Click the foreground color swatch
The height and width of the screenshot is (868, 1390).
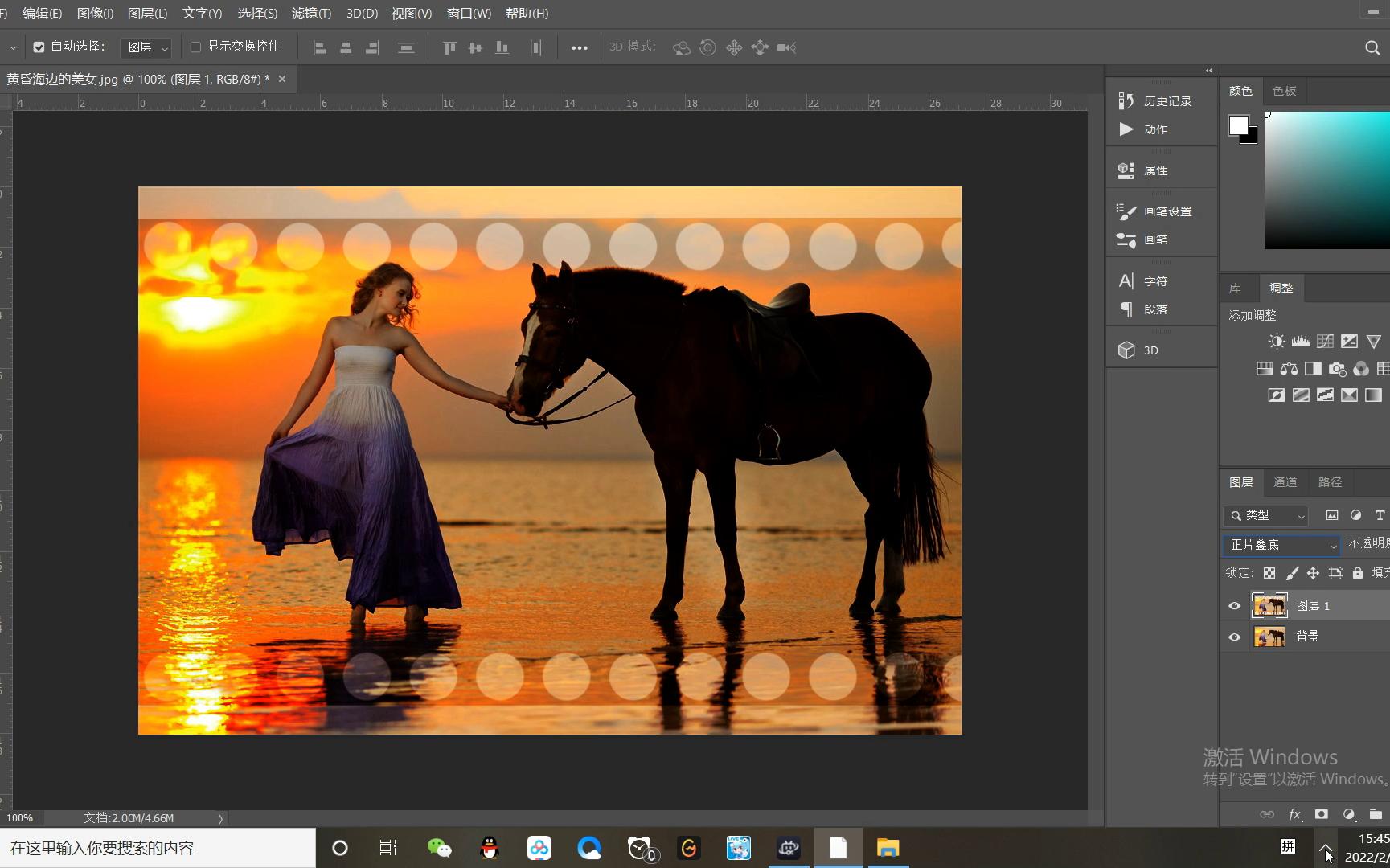coord(1238,125)
